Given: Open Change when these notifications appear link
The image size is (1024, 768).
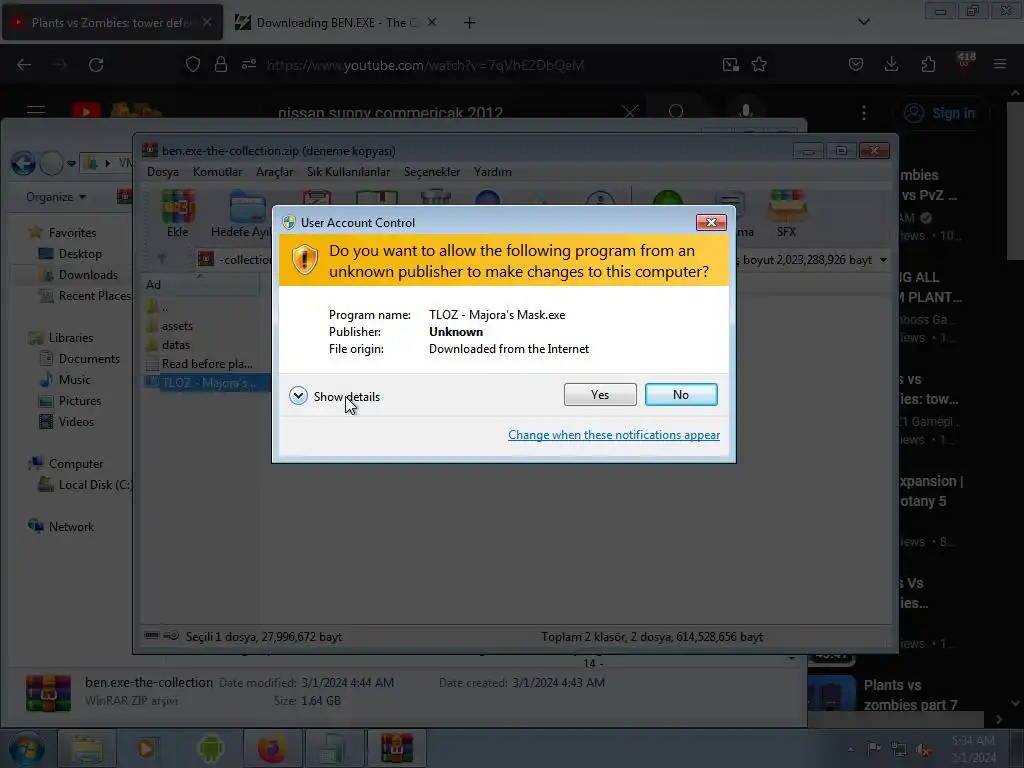Looking at the screenshot, I should [x=614, y=435].
